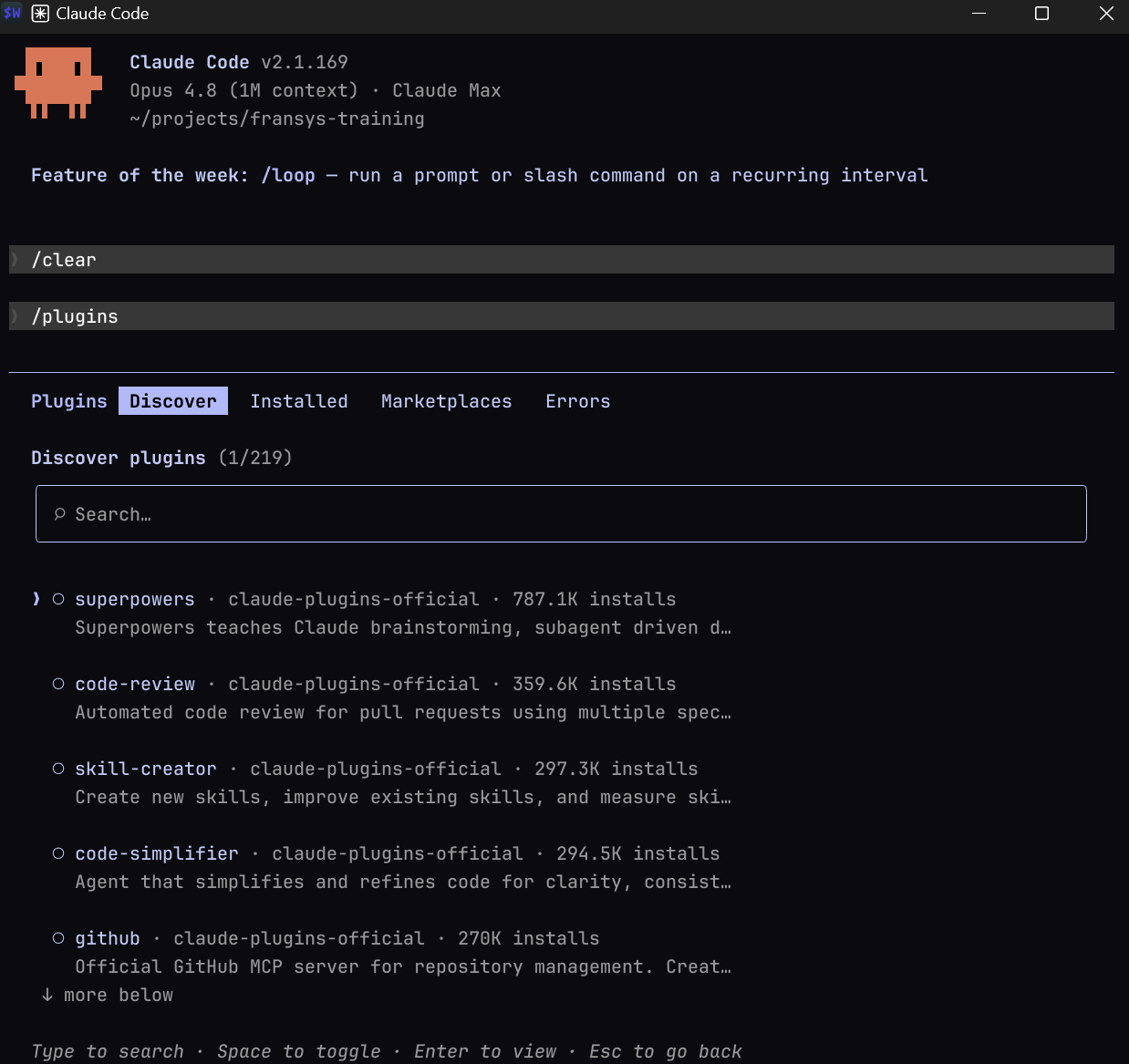
Task: Toggle the superpowers plugin circle
Action: (58, 599)
